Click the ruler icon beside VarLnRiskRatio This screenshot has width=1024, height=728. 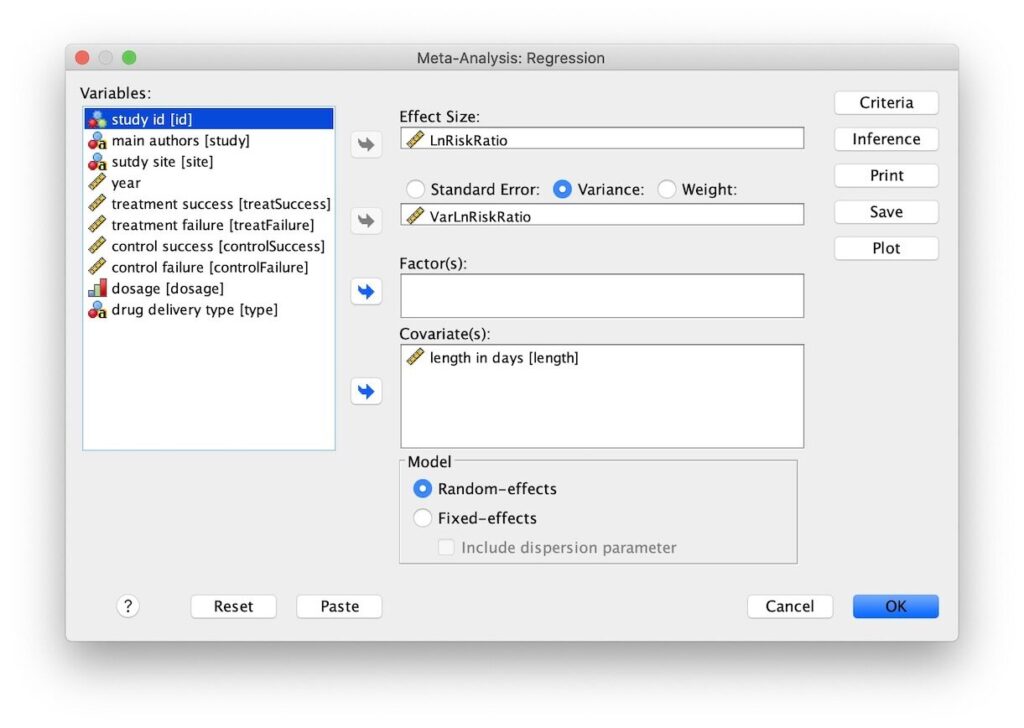(415, 215)
